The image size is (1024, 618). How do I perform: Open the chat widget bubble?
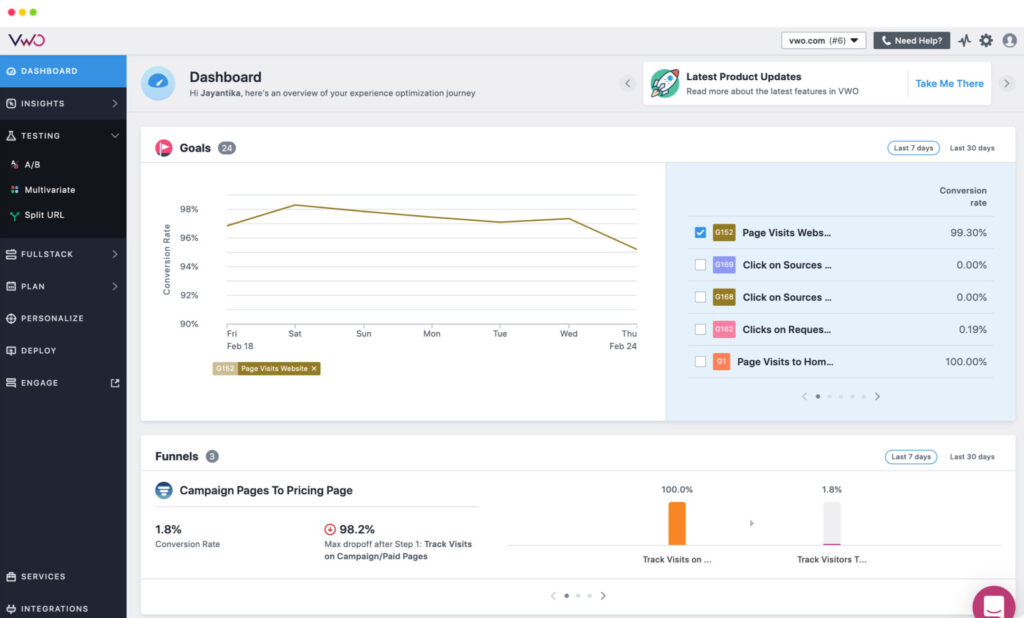click(x=993, y=604)
